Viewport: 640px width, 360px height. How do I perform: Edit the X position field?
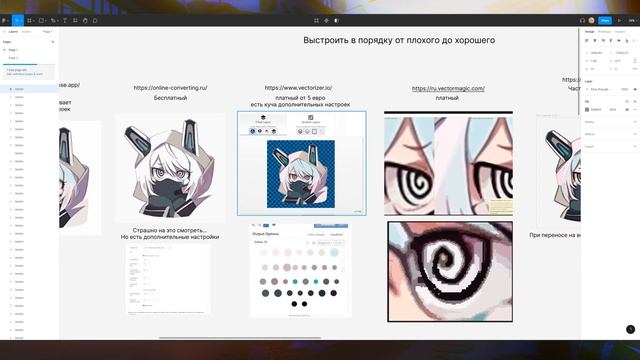pyautogui.click(x=596, y=53)
